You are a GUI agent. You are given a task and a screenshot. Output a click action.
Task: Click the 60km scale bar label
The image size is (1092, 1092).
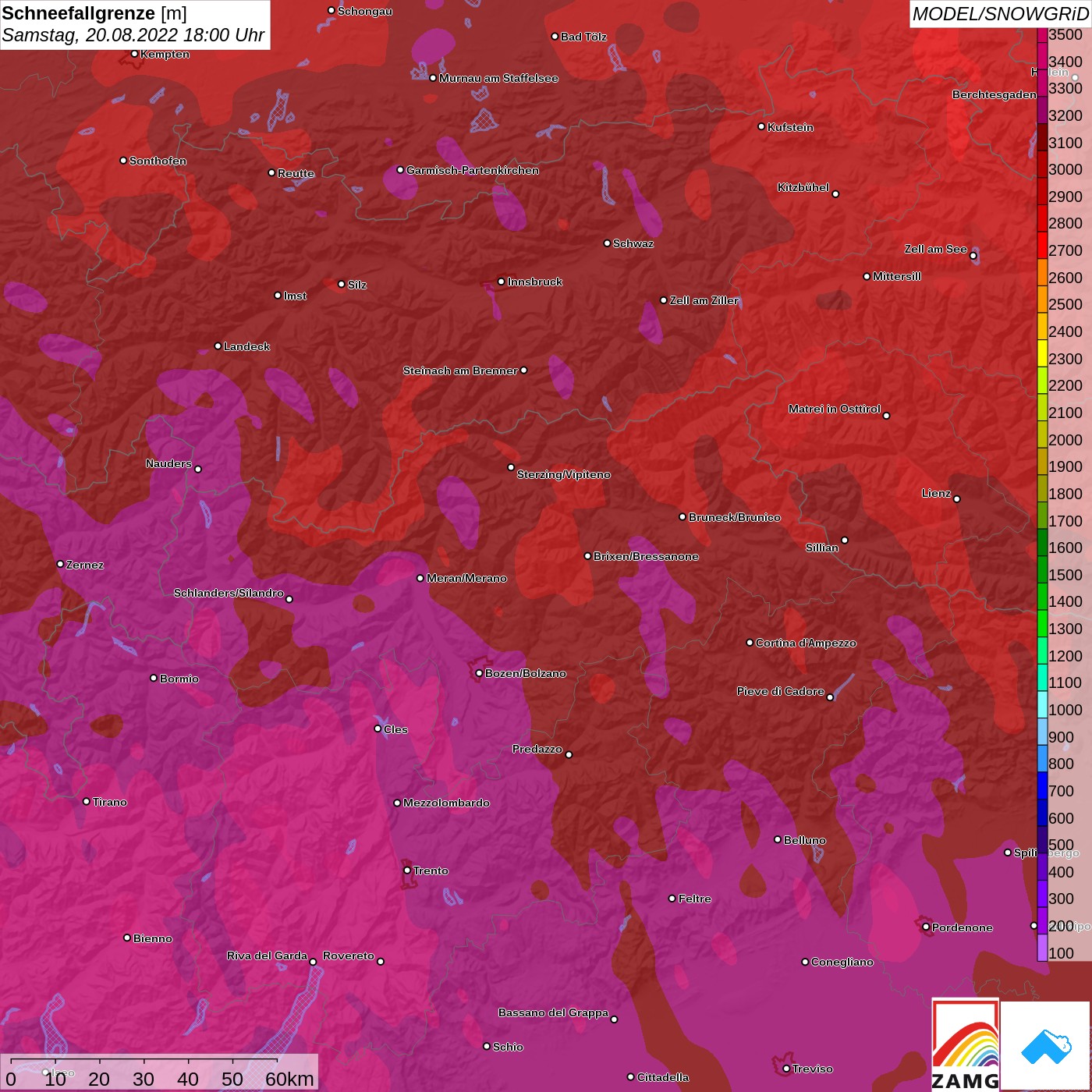tap(289, 1079)
